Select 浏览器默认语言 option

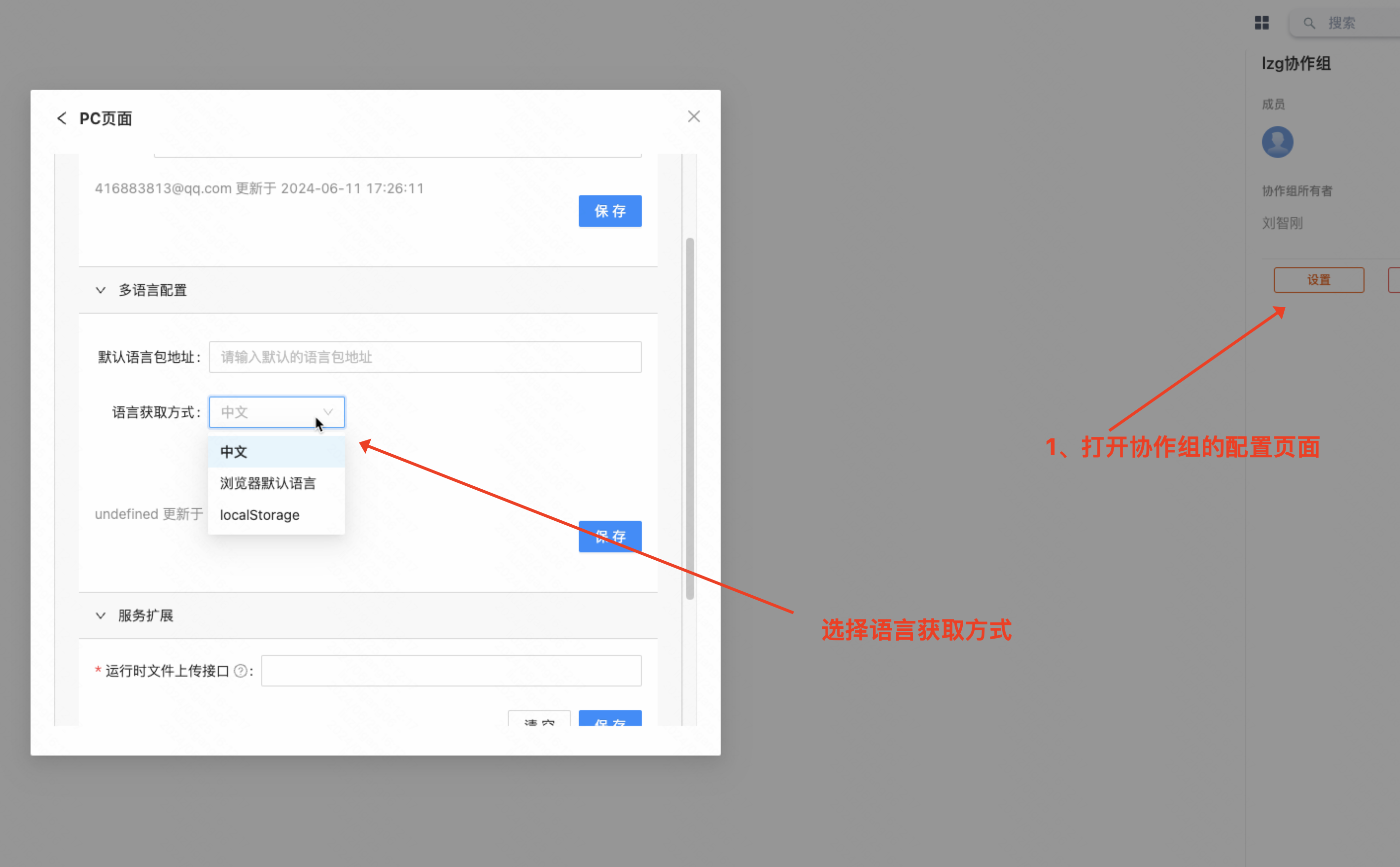coord(276,483)
